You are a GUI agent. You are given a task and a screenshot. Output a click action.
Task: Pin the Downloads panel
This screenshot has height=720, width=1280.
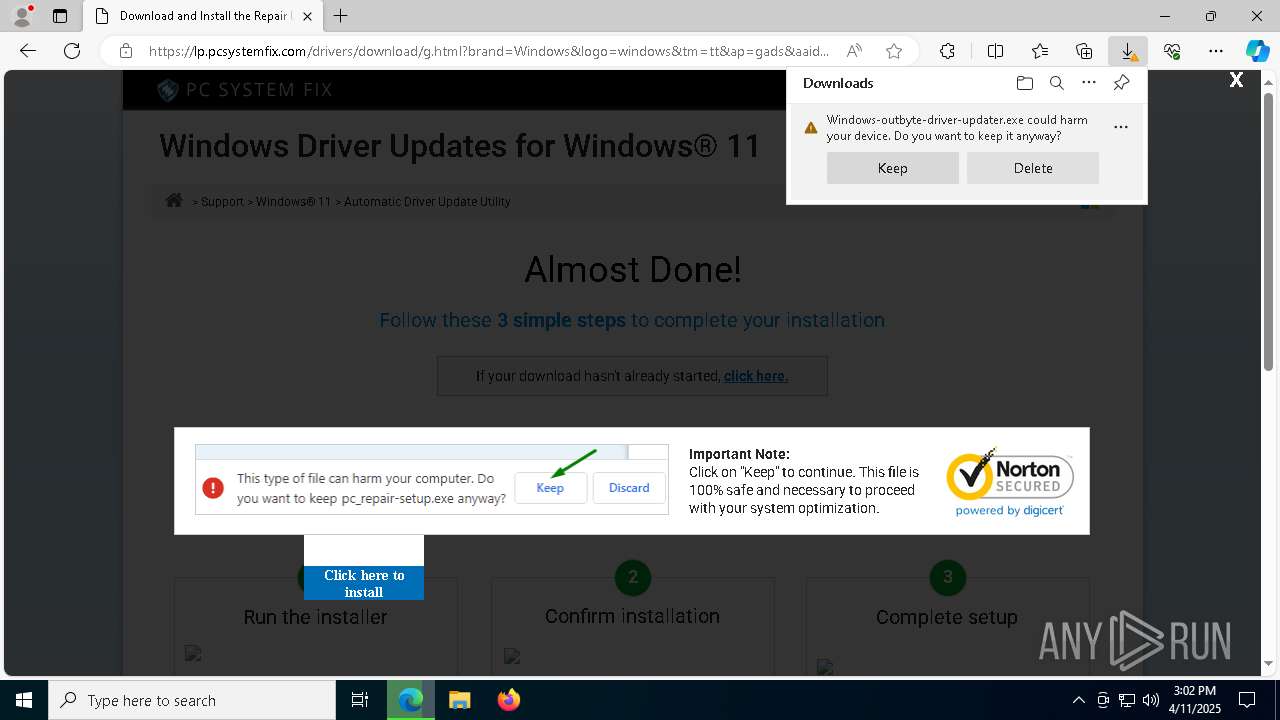1121,83
